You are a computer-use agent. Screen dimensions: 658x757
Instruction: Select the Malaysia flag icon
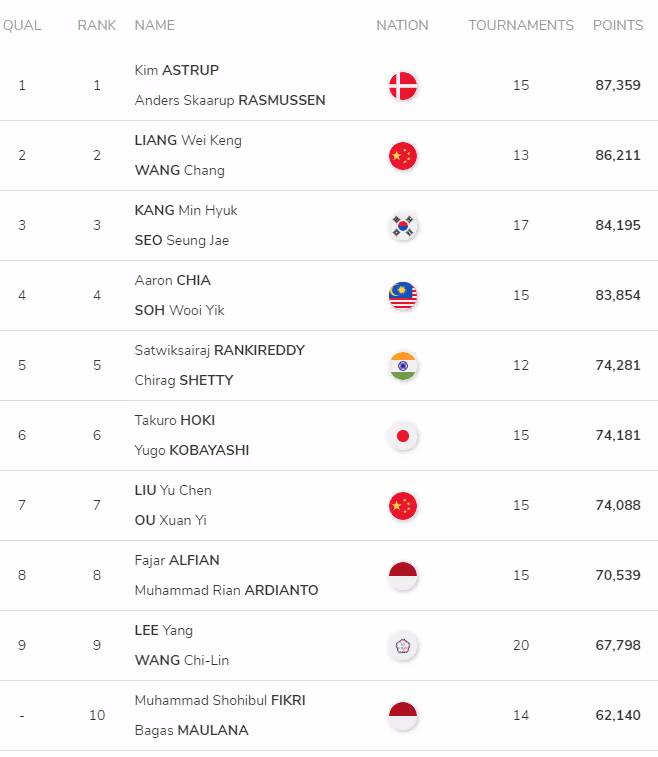[x=403, y=296]
